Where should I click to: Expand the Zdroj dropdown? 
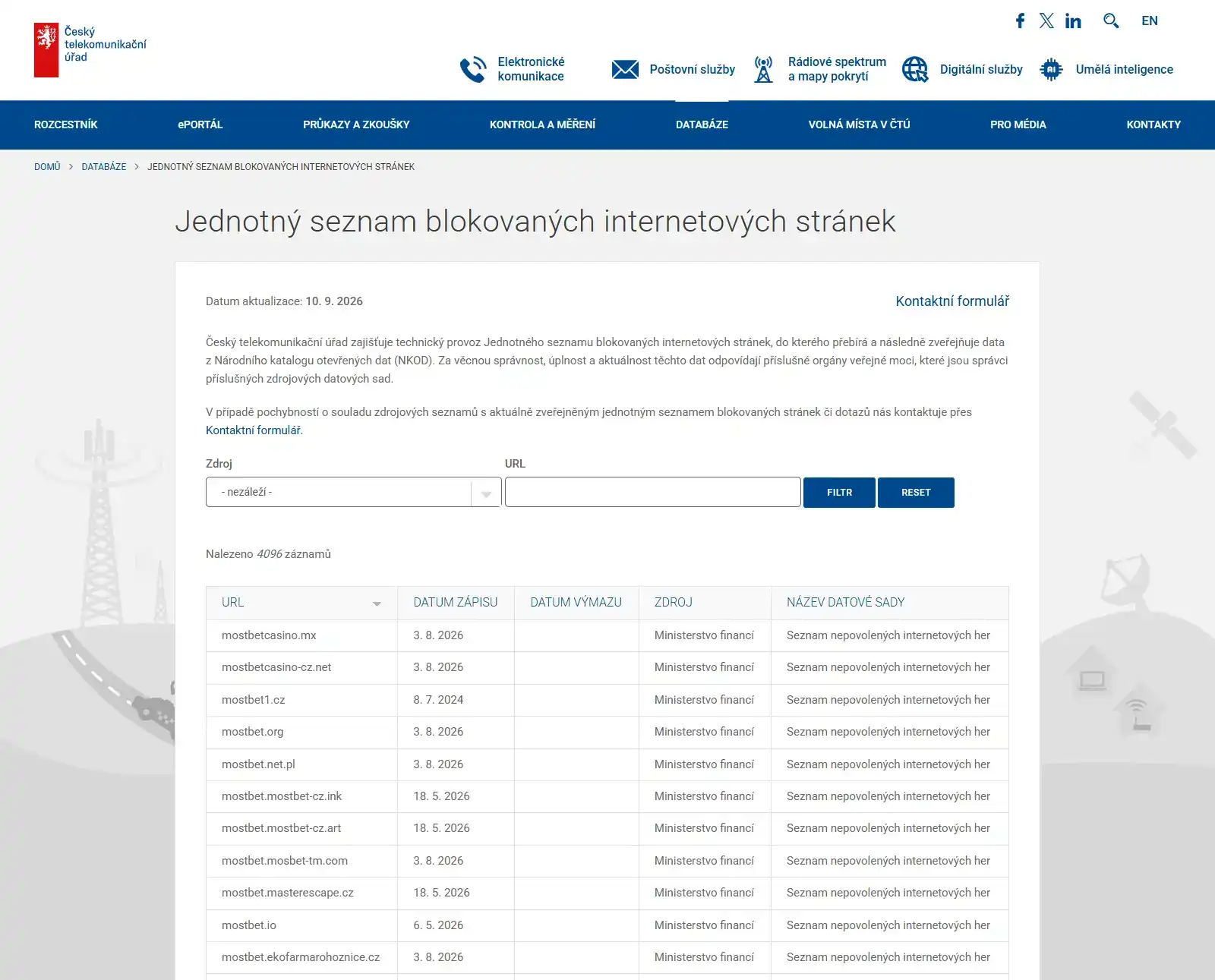pos(353,492)
